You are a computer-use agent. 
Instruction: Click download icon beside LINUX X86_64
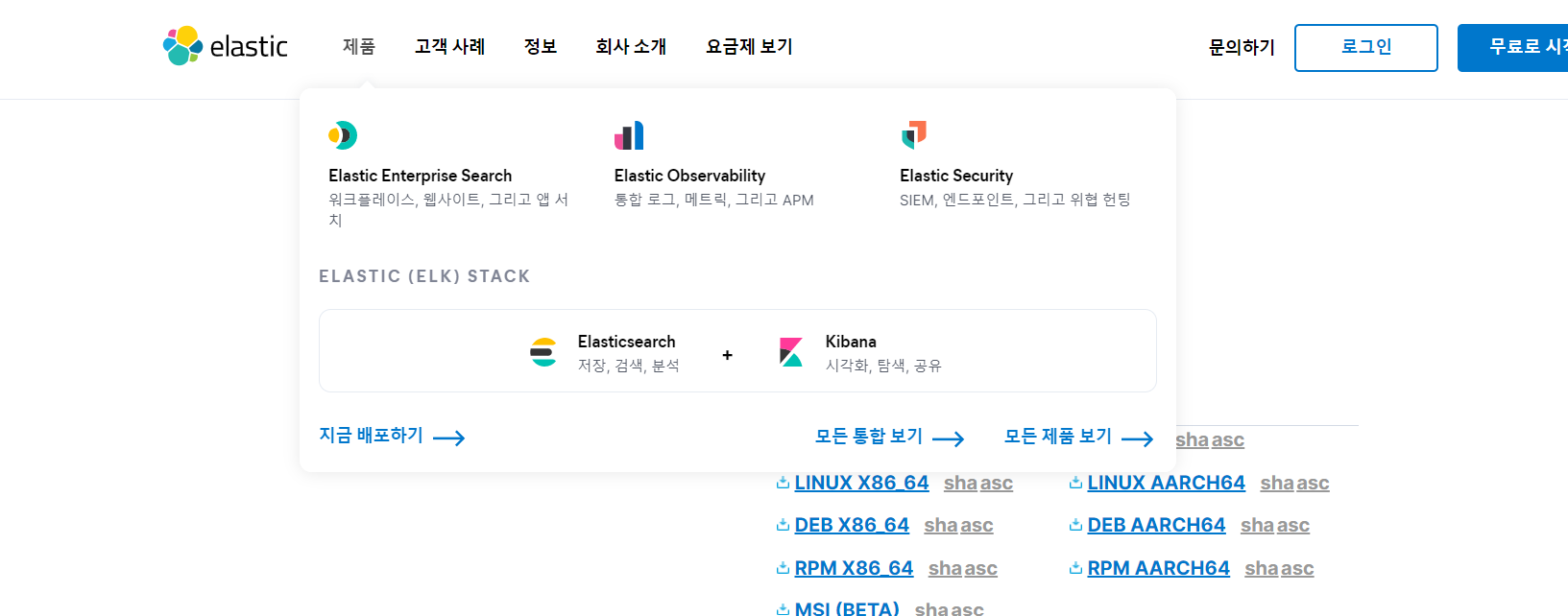[x=783, y=483]
